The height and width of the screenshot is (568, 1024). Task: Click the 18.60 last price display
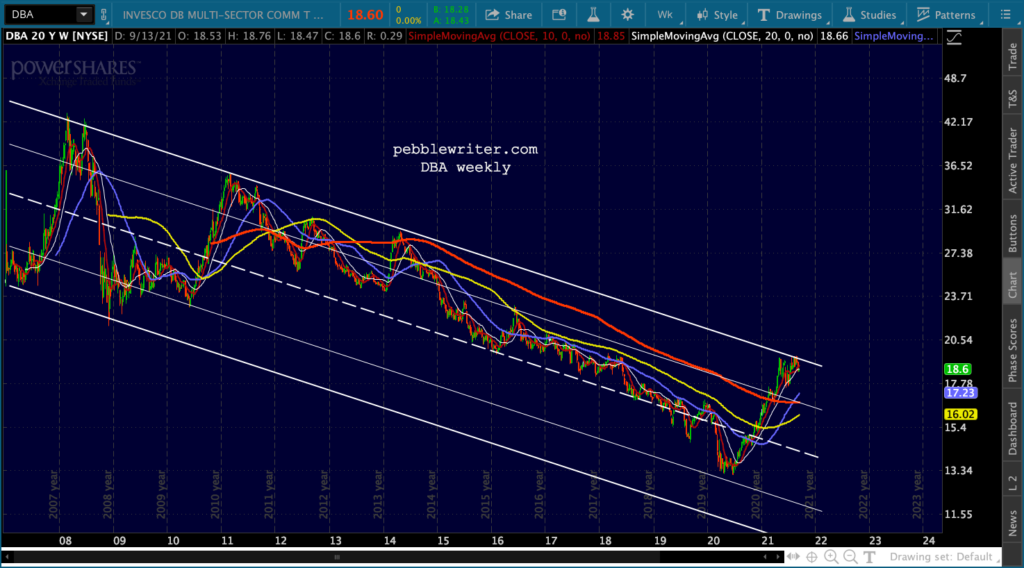tap(364, 14)
